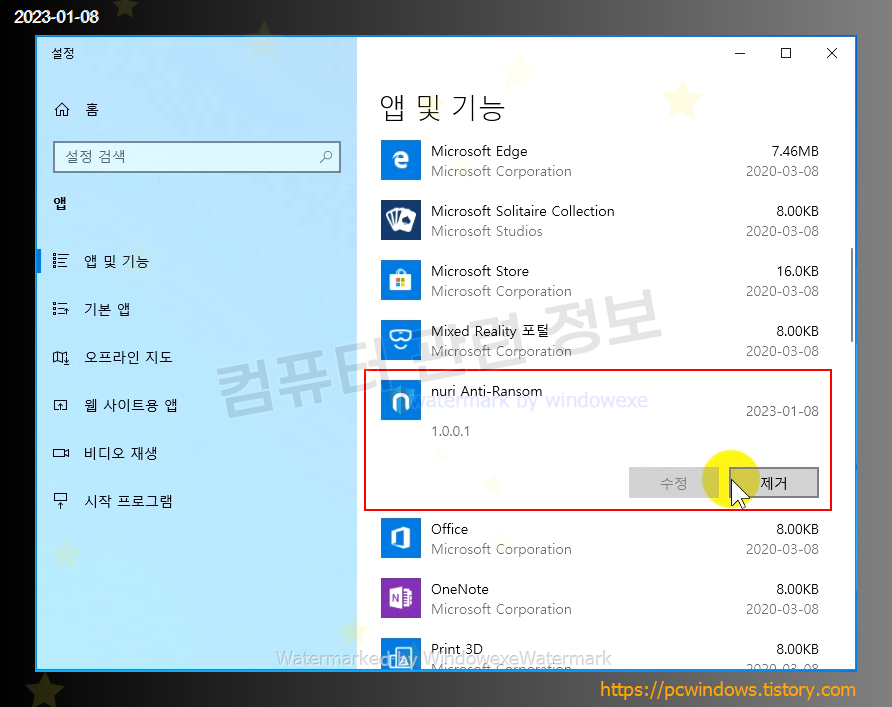This screenshot has height=707, width=892.
Task: Click the 2023-01-08 install date of nuri Anti-Ransom
Action: 782,411
